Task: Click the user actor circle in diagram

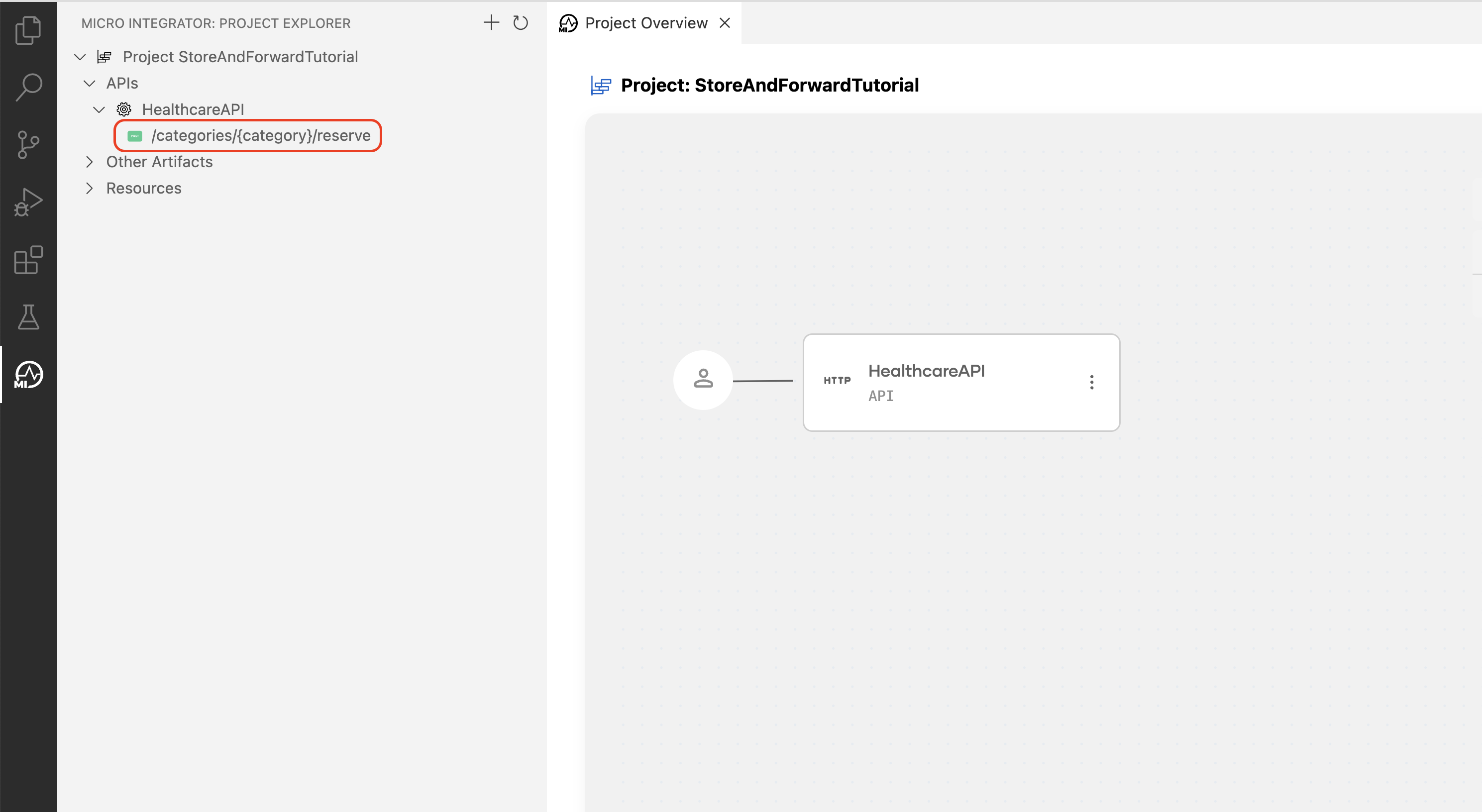Action: 703,380
